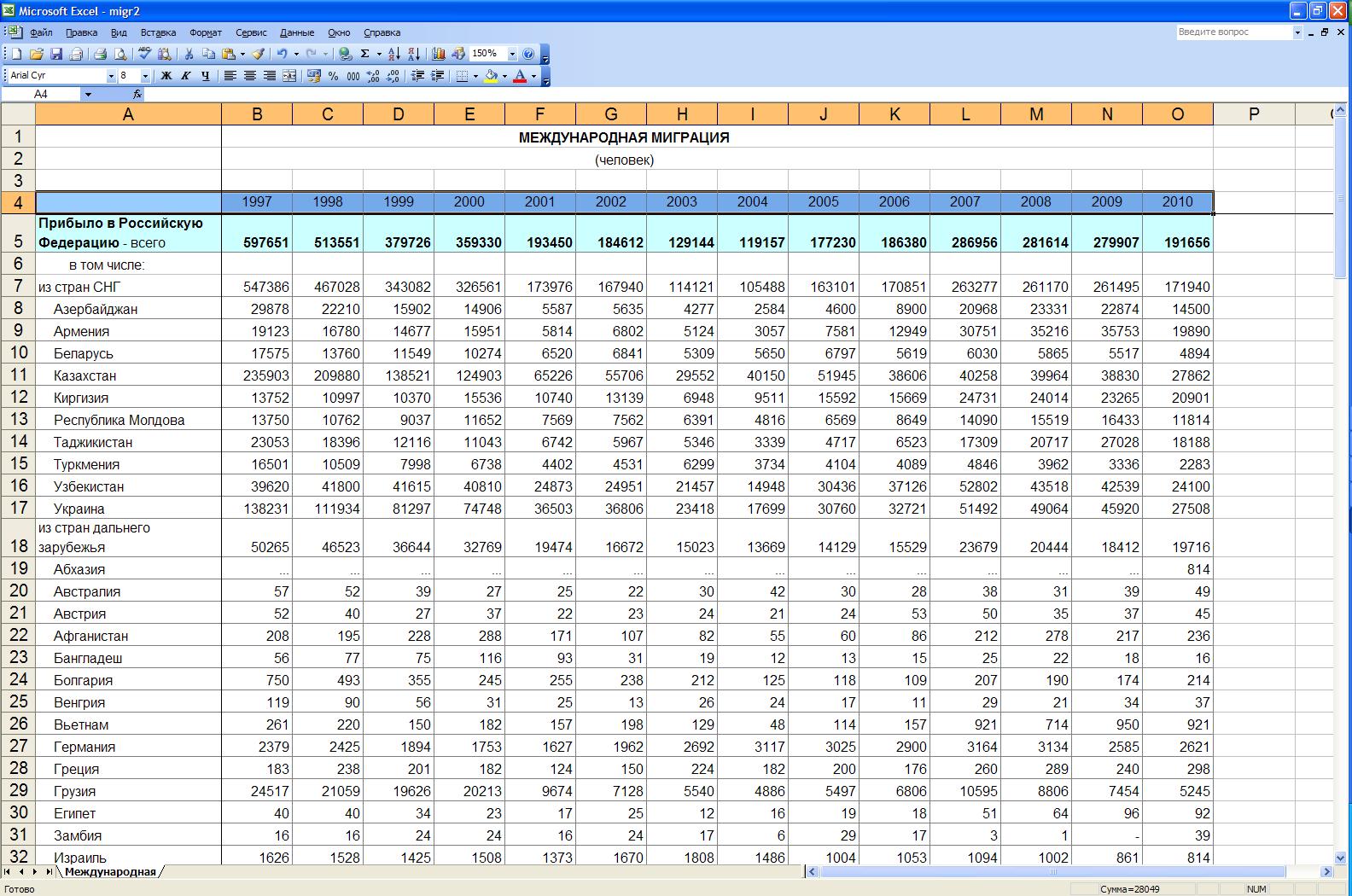The image size is (1352, 896).
Task: Open the Данные menu
Action: [x=297, y=32]
